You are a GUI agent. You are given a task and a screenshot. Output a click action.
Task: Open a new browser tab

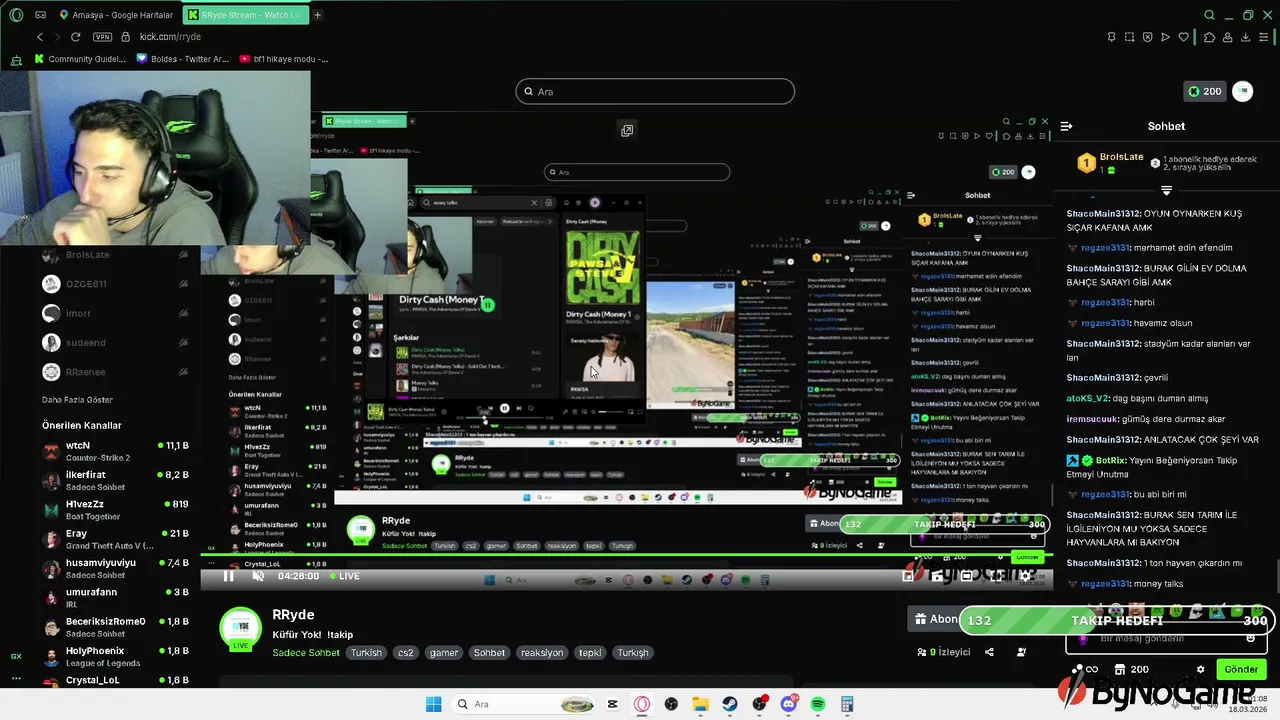(x=317, y=15)
